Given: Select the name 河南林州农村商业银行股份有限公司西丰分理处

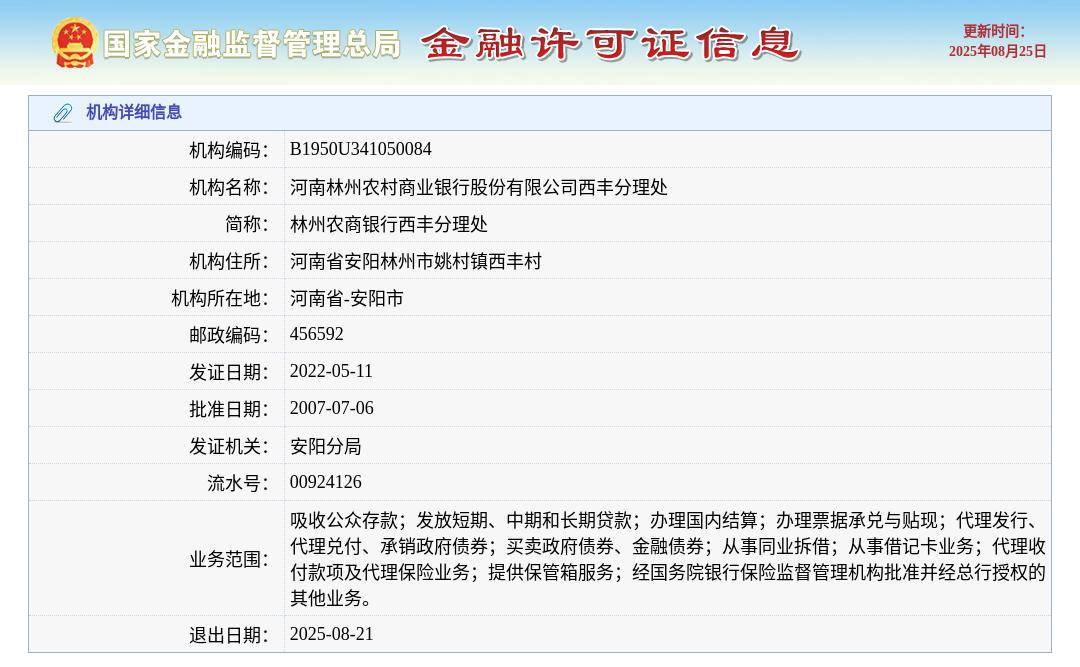Looking at the screenshot, I should click(479, 187).
